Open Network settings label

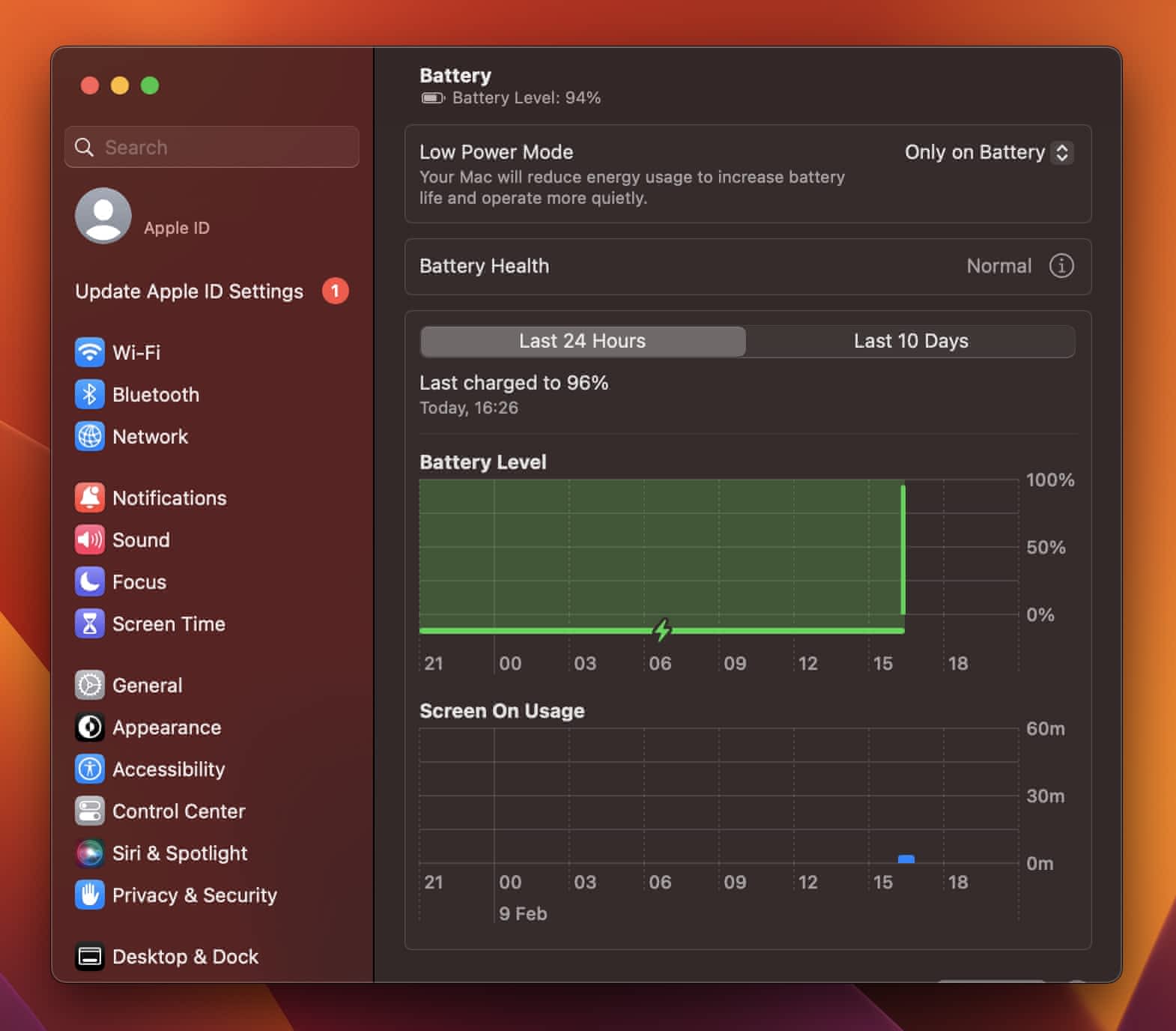[x=150, y=436]
